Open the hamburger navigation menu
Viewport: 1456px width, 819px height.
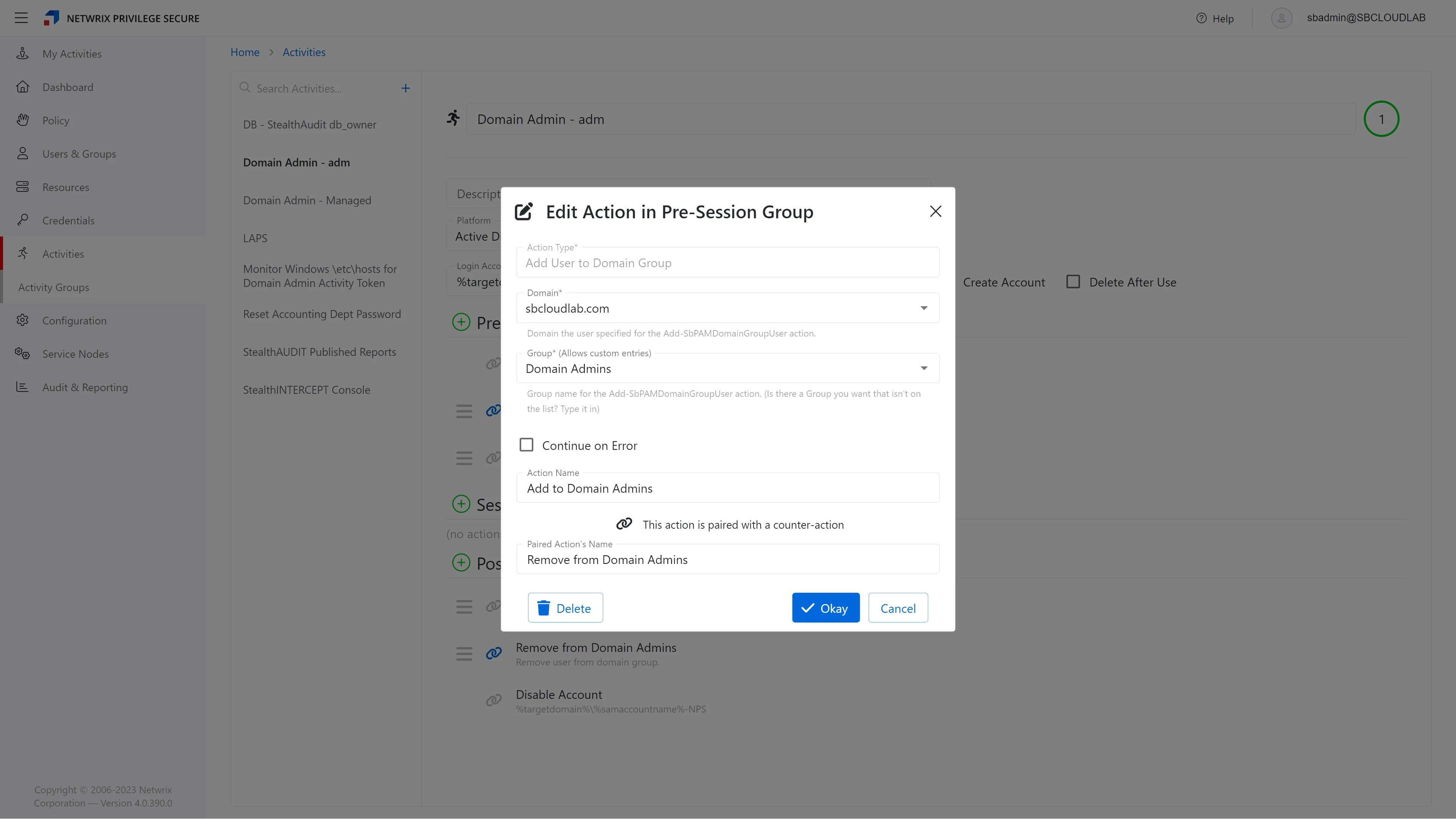[21, 18]
